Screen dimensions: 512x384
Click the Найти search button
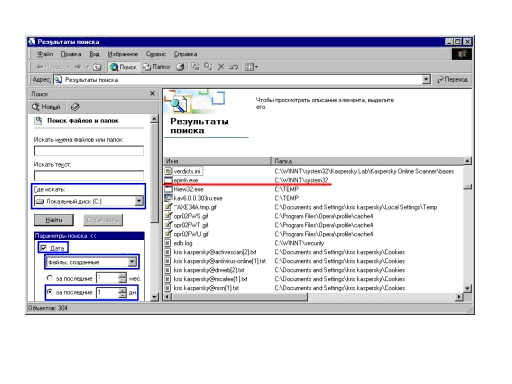[54, 220]
